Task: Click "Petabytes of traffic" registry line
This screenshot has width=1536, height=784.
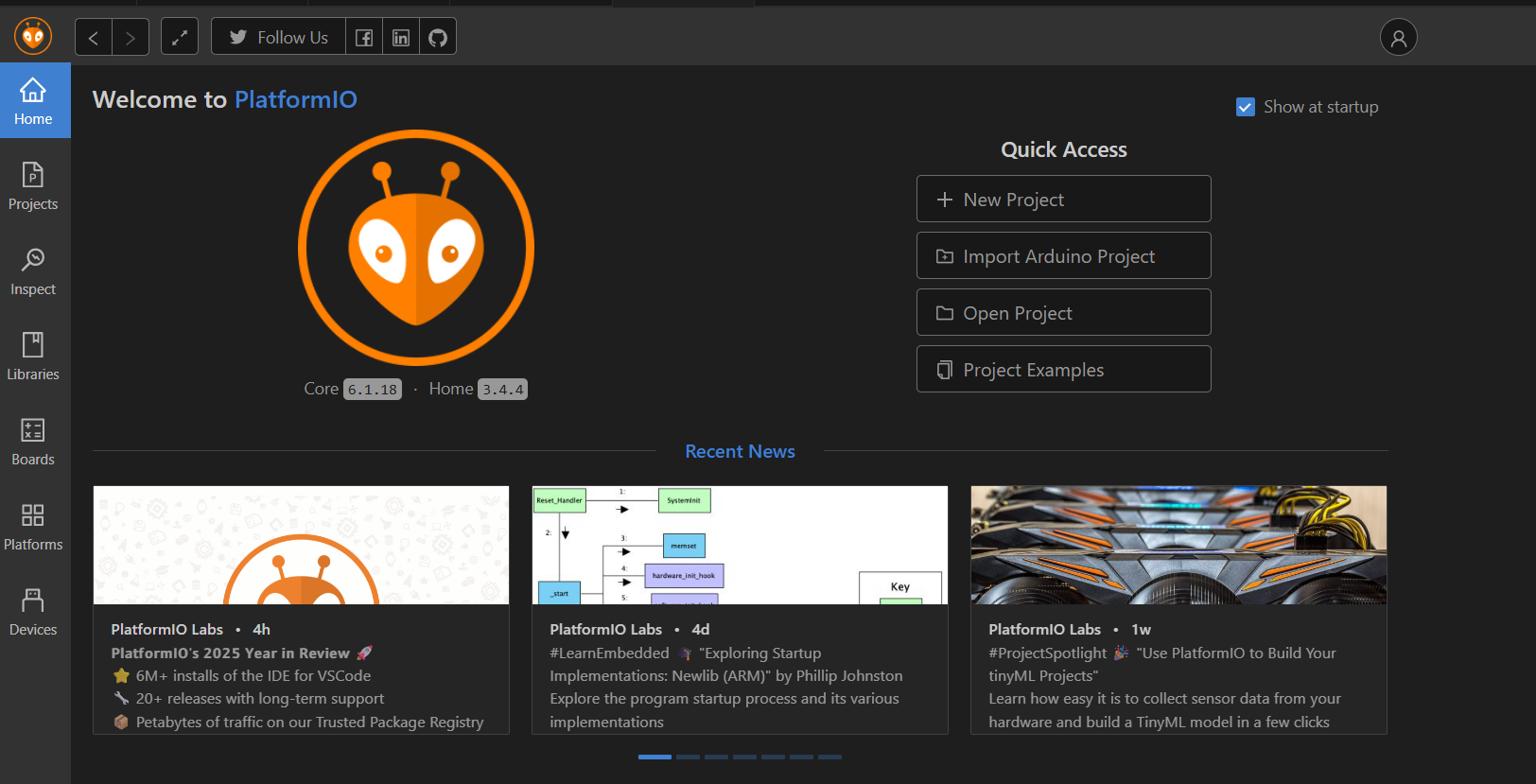Action: (x=309, y=722)
